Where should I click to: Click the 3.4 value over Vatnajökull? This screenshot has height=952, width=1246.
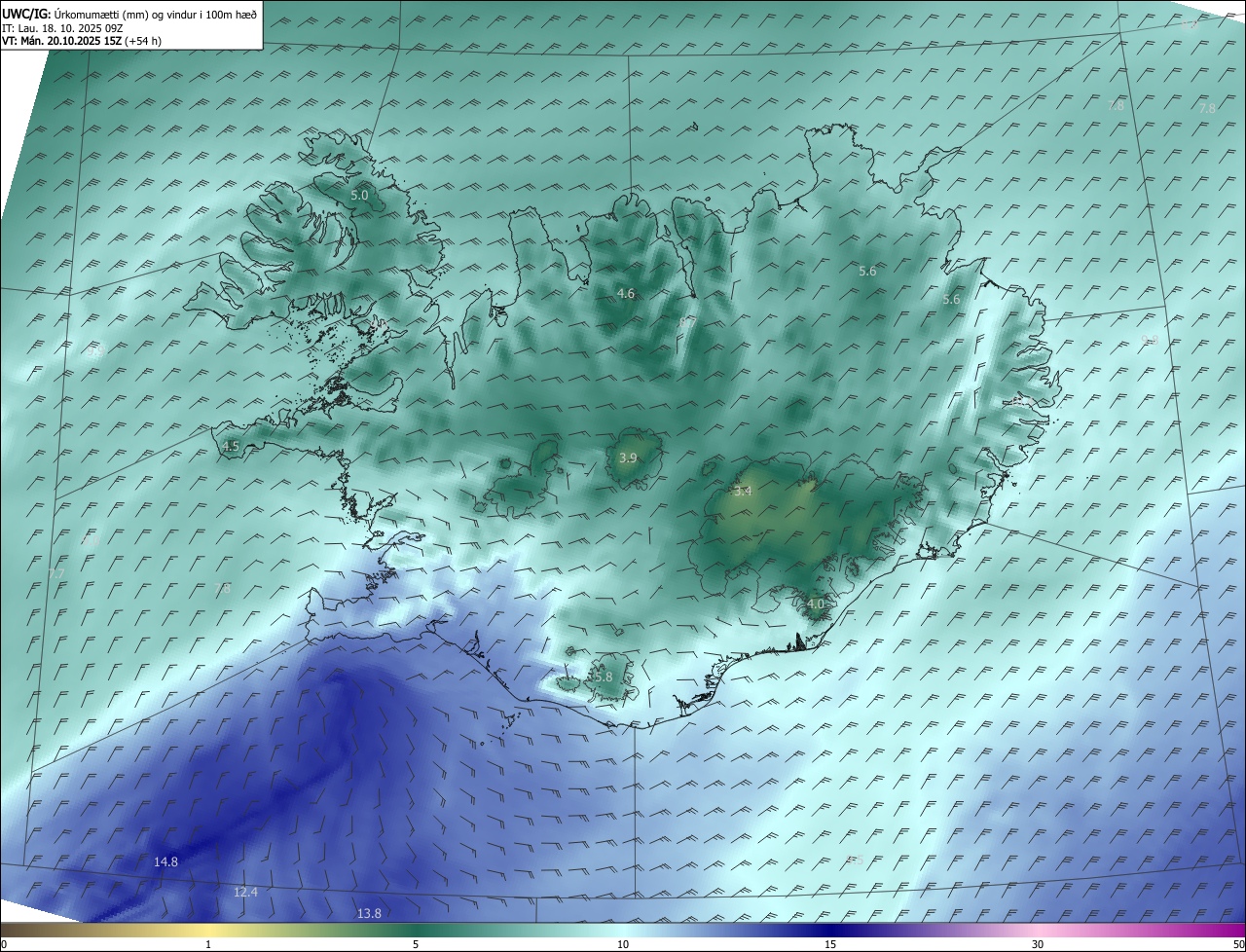pyautogui.click(x=743, y=491)
